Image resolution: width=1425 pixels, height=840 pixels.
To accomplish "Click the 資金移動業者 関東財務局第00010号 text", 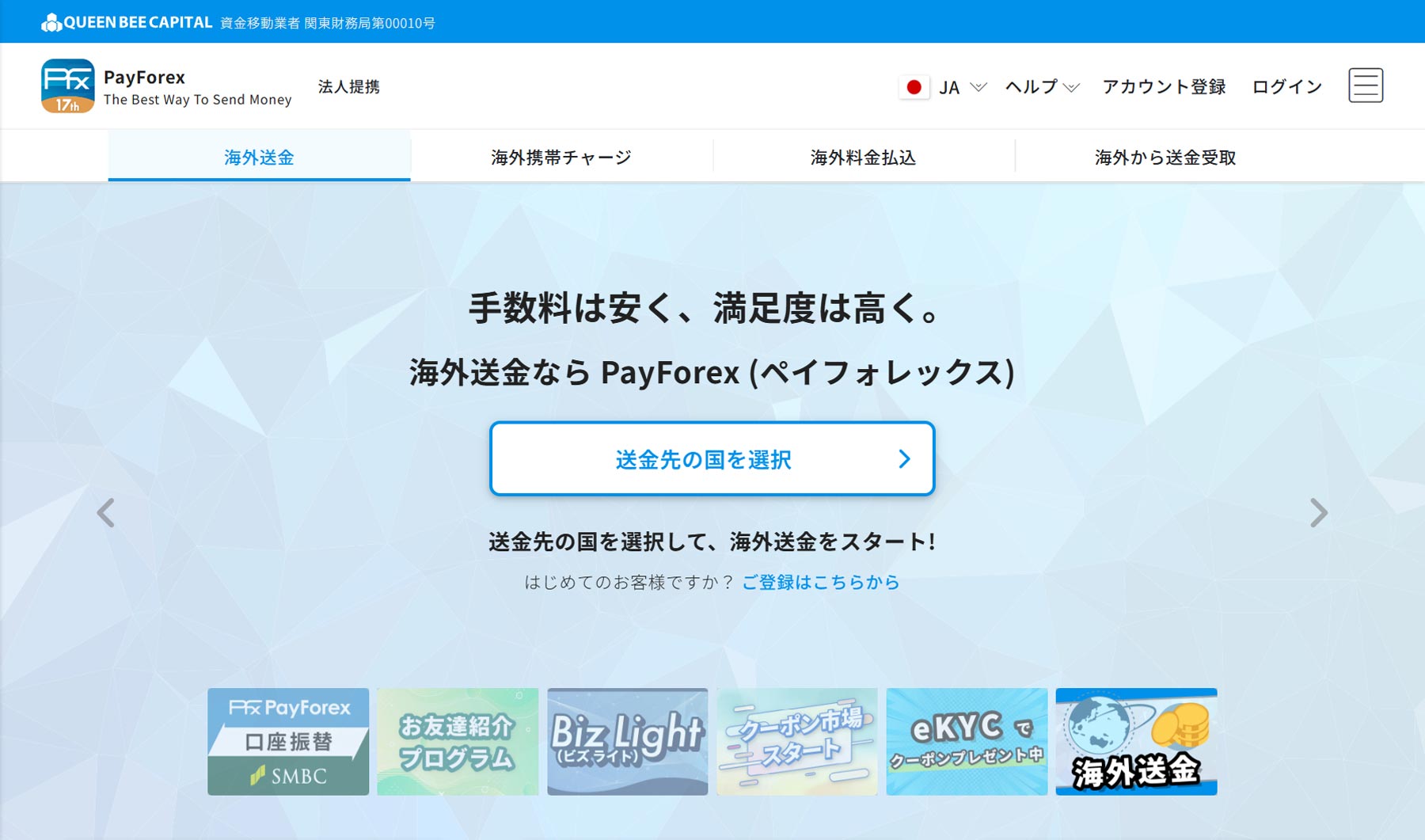I will [328, 23].
